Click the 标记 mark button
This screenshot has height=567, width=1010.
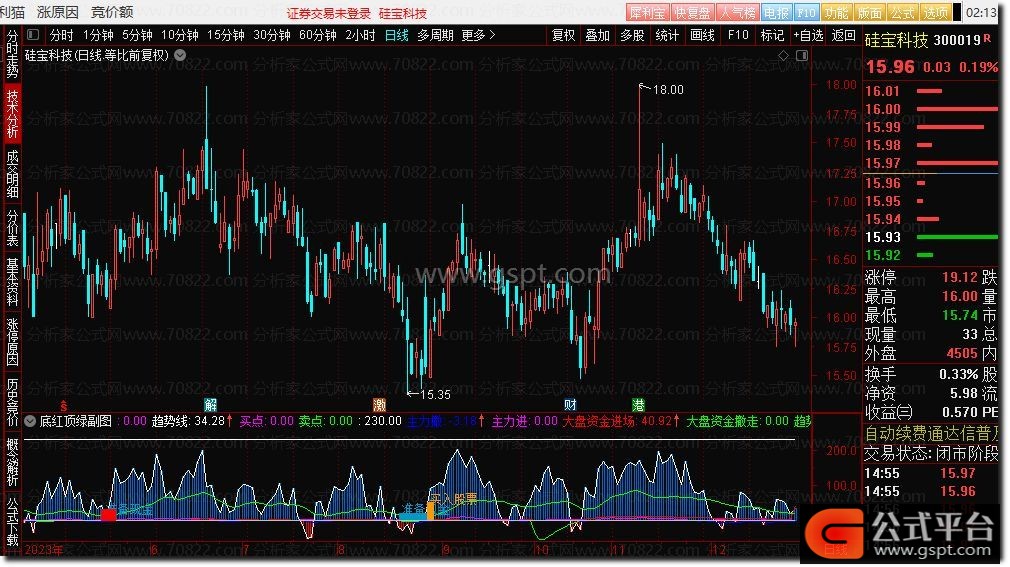772,35
